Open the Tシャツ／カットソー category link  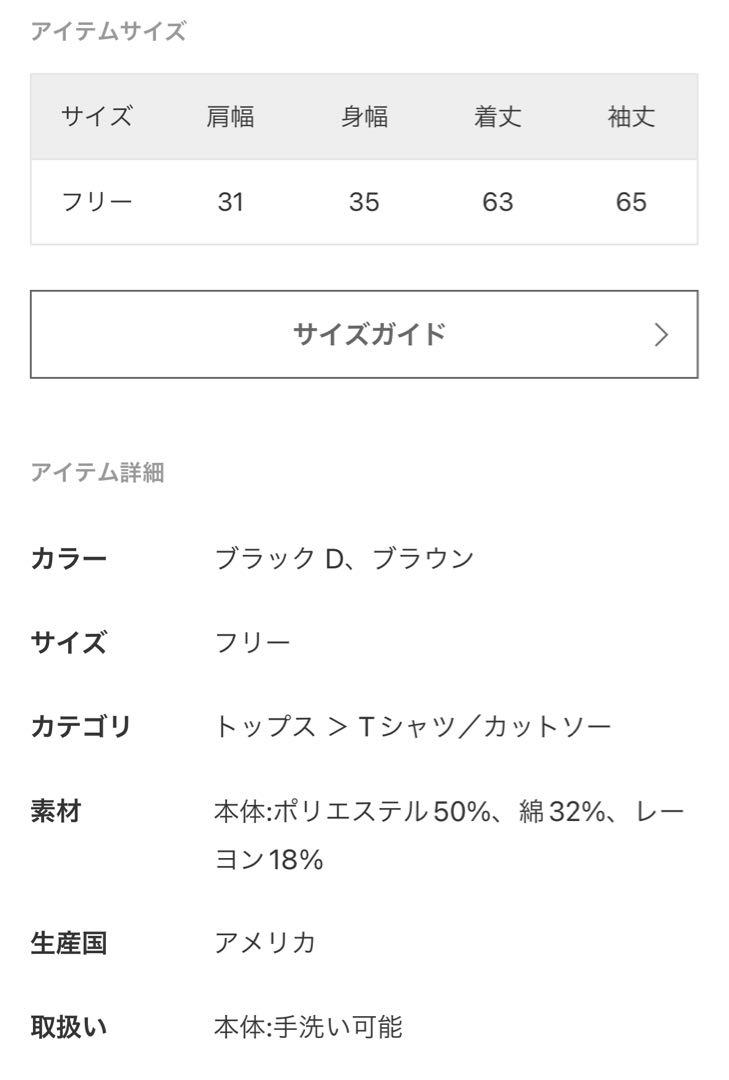pos(484,727)
